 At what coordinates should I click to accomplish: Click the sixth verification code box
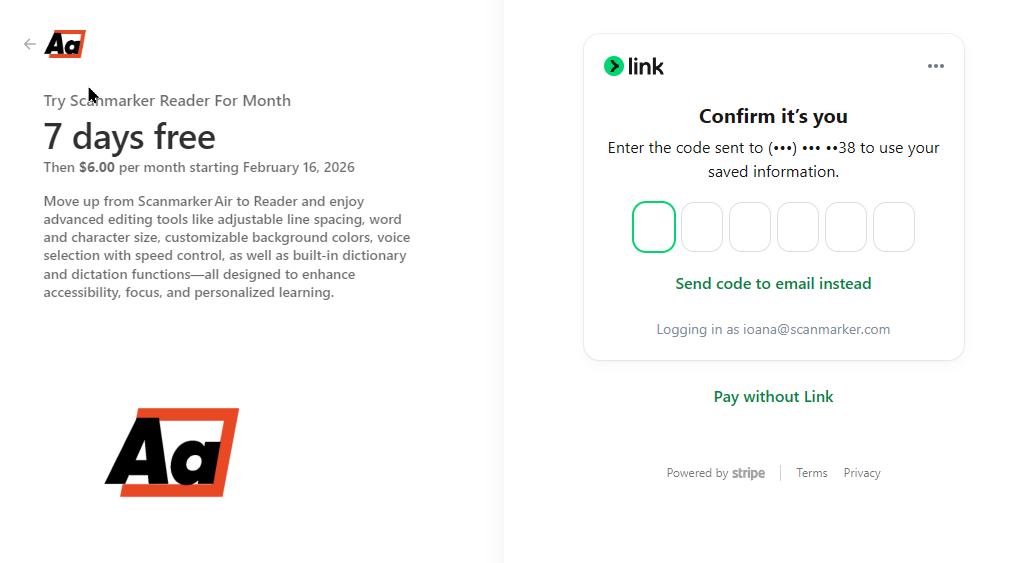tap(894, 227)
